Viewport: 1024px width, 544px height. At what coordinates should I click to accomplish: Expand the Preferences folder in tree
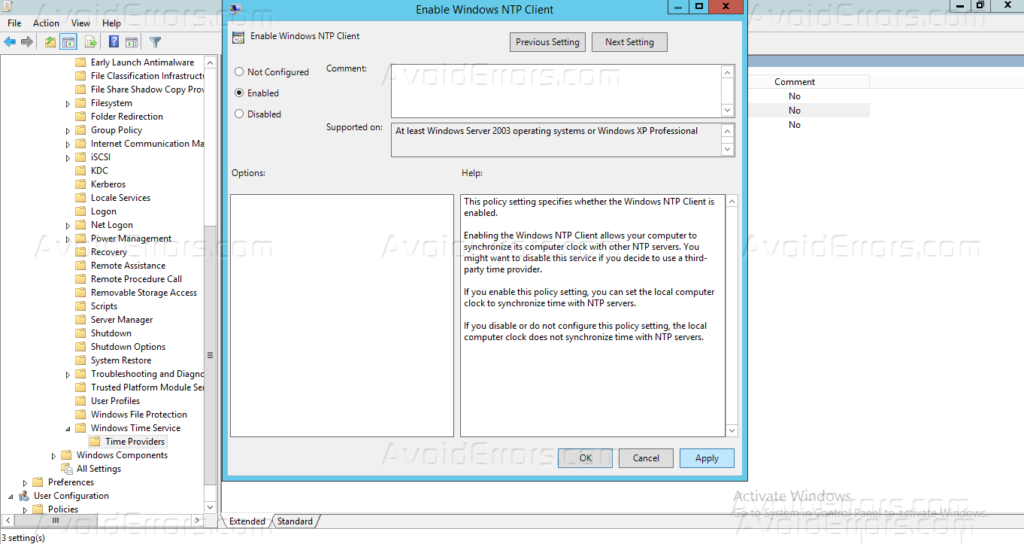[25, 482]
